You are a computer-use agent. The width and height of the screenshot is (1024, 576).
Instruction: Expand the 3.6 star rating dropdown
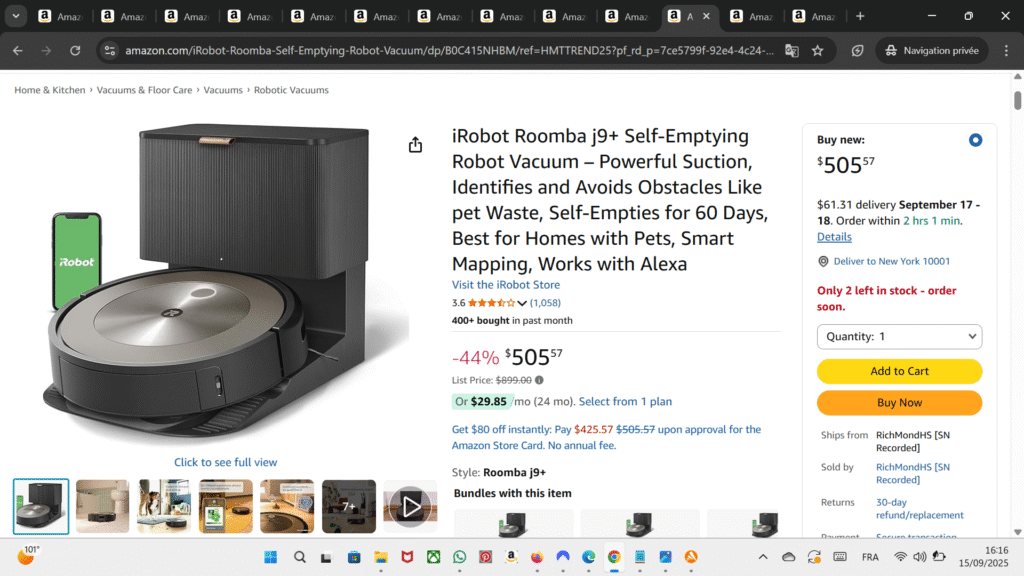tap(521, 302)
